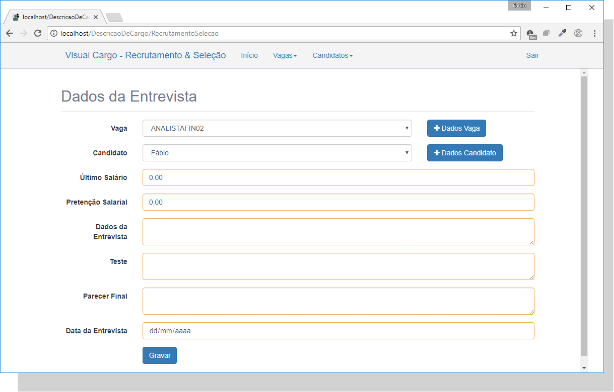Submit the form with Gravar button
The image size is (614, 392).
tap(160, 356)
